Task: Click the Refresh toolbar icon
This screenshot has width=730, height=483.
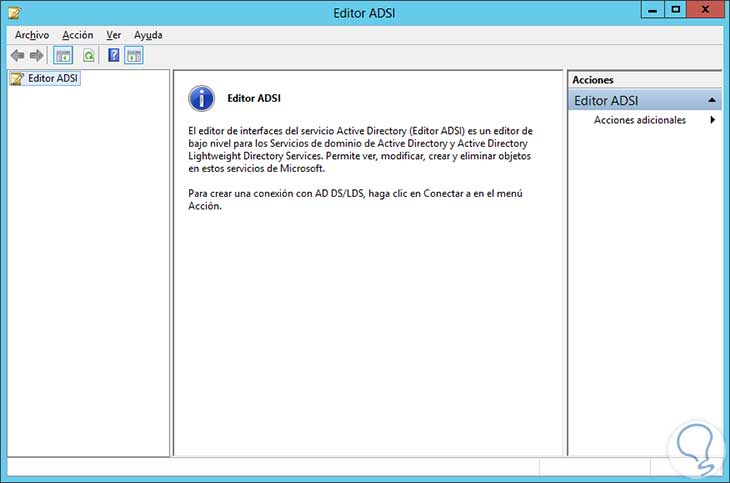Action: point(88,56)
